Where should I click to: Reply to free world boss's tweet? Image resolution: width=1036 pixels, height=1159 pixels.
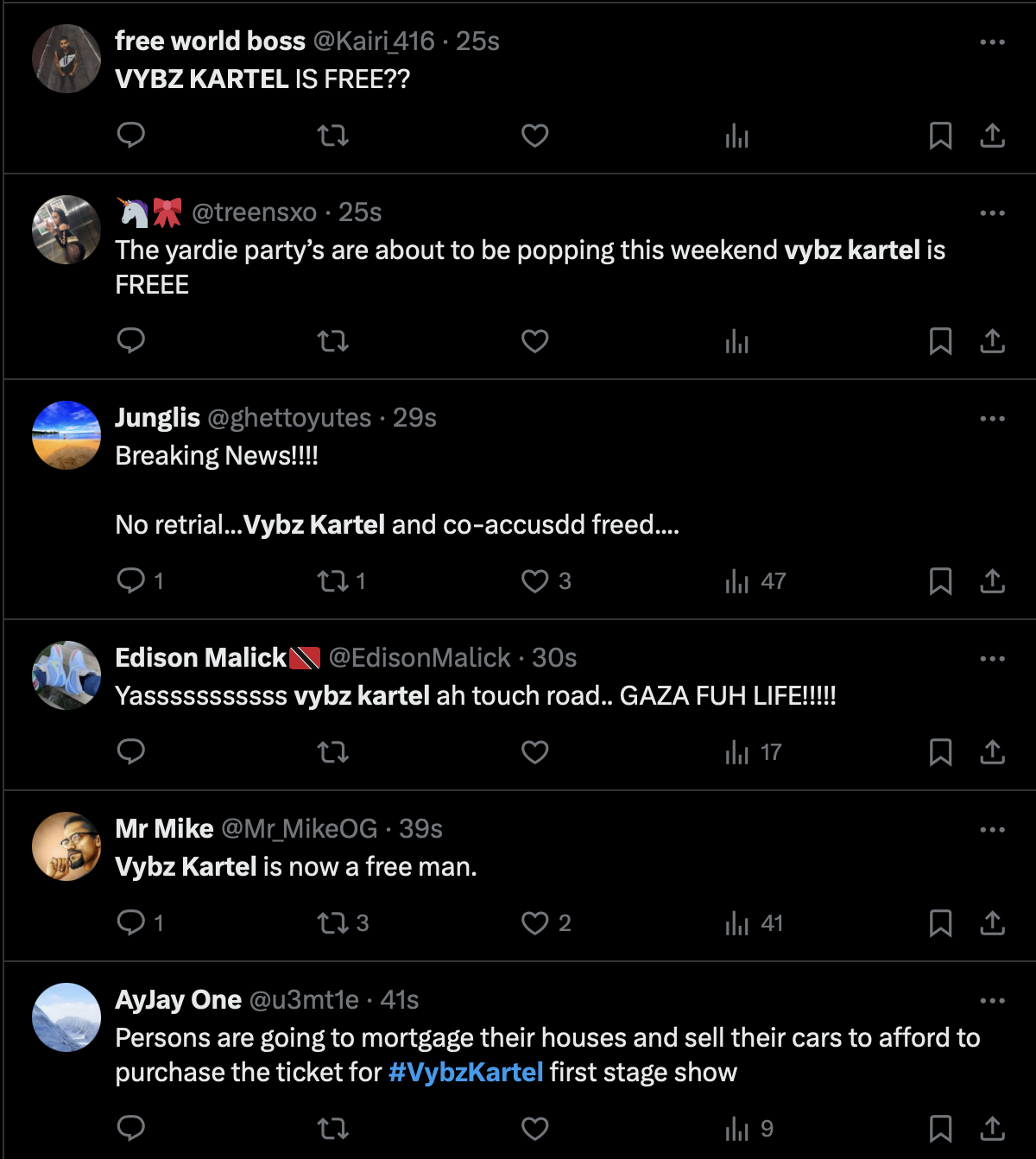[x=131, y=136]
